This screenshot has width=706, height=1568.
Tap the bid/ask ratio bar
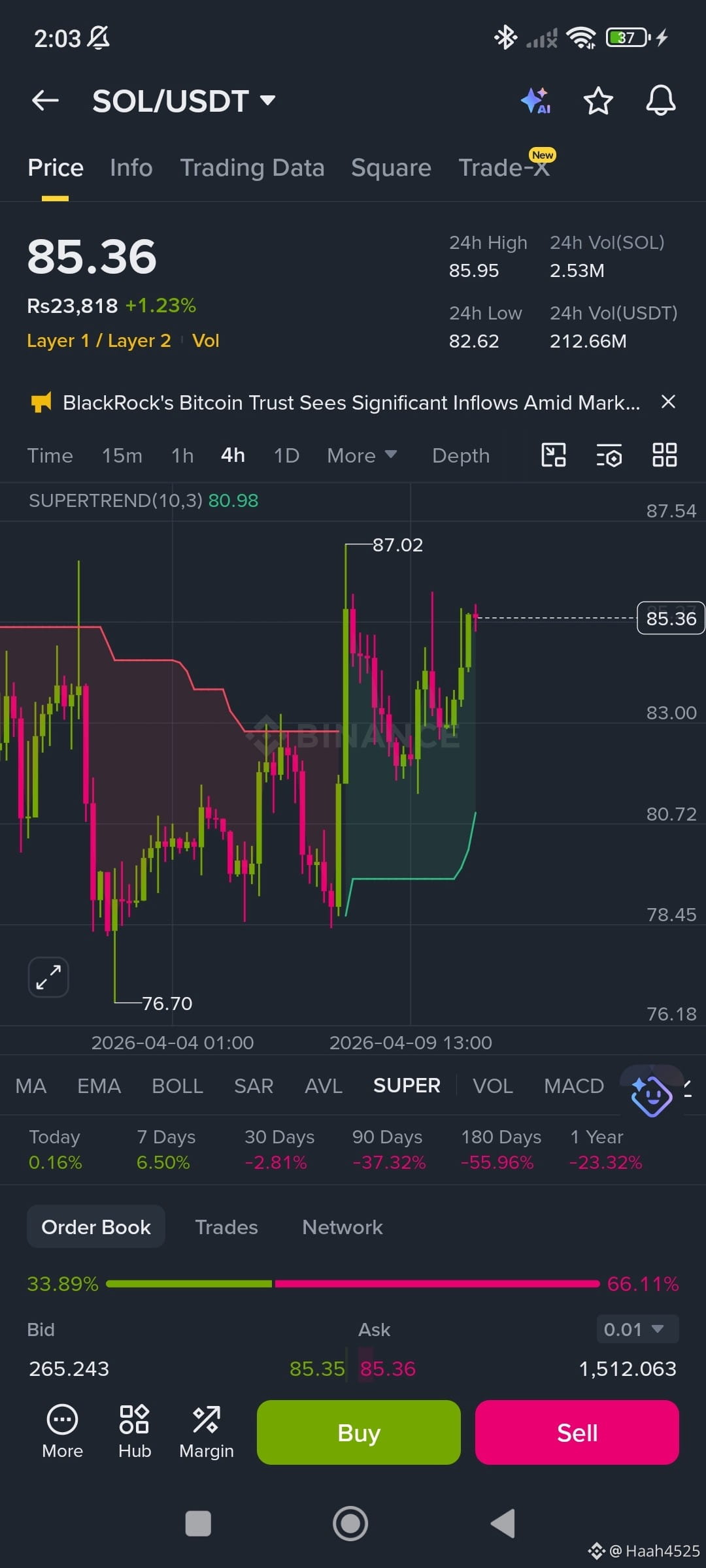coord(353,1284)
